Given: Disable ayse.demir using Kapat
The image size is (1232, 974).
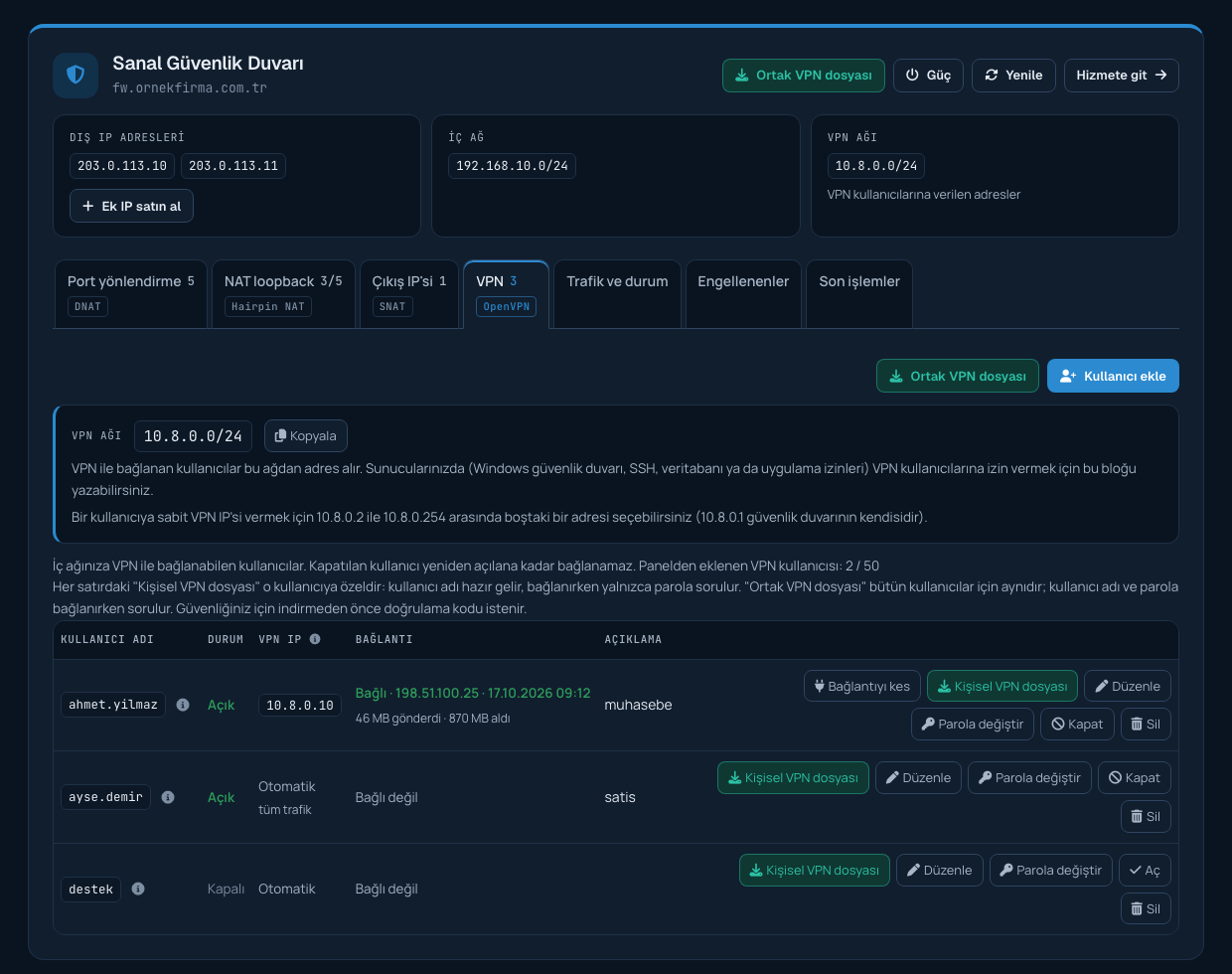Looking at the screenshot, I should tap(1135, 777).
